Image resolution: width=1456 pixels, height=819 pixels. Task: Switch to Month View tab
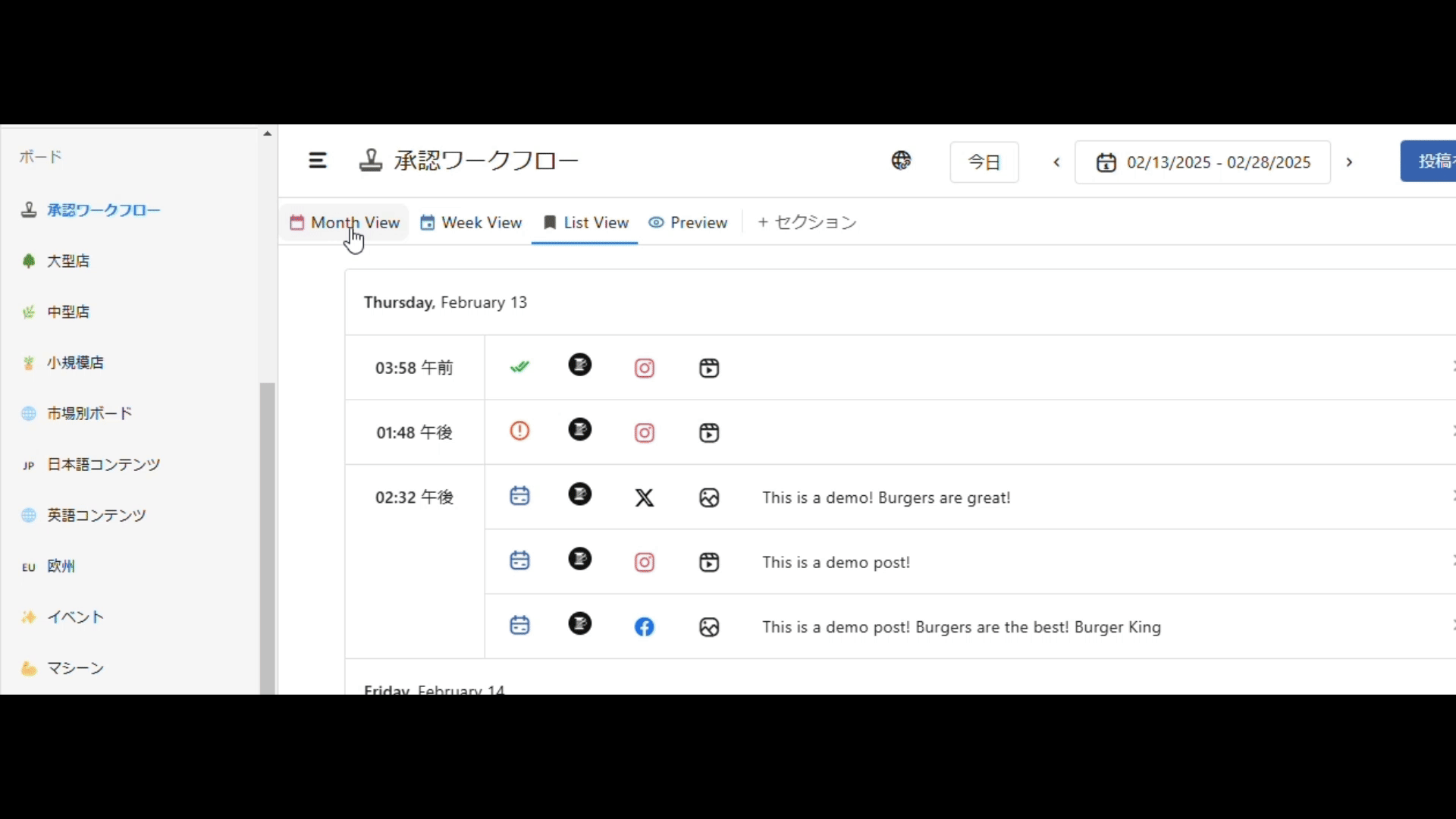[345, 223]
